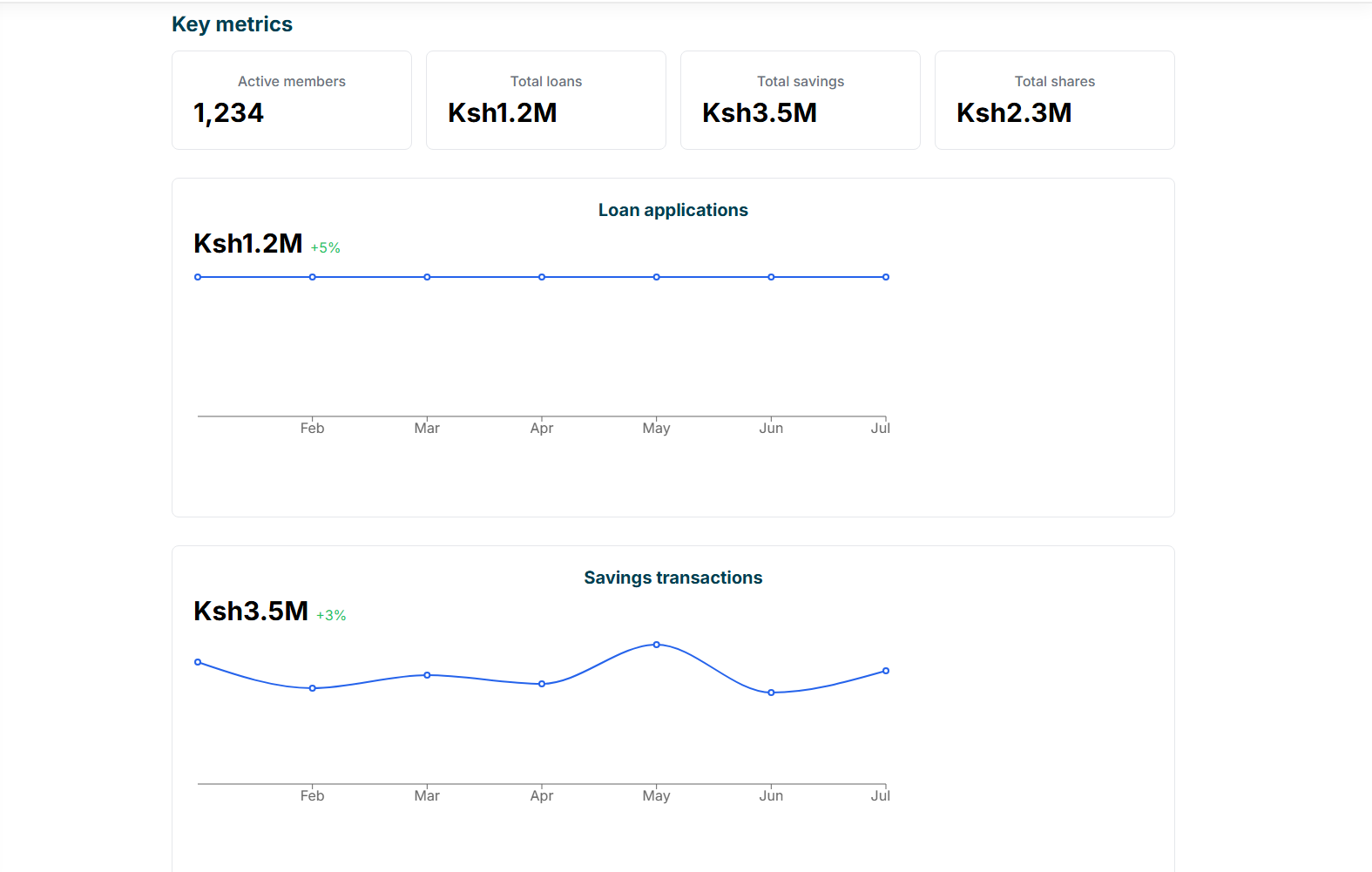This screenshot has width=1372, height=872.
Task: Click the Total shares label
Action: pos(1055,81)
